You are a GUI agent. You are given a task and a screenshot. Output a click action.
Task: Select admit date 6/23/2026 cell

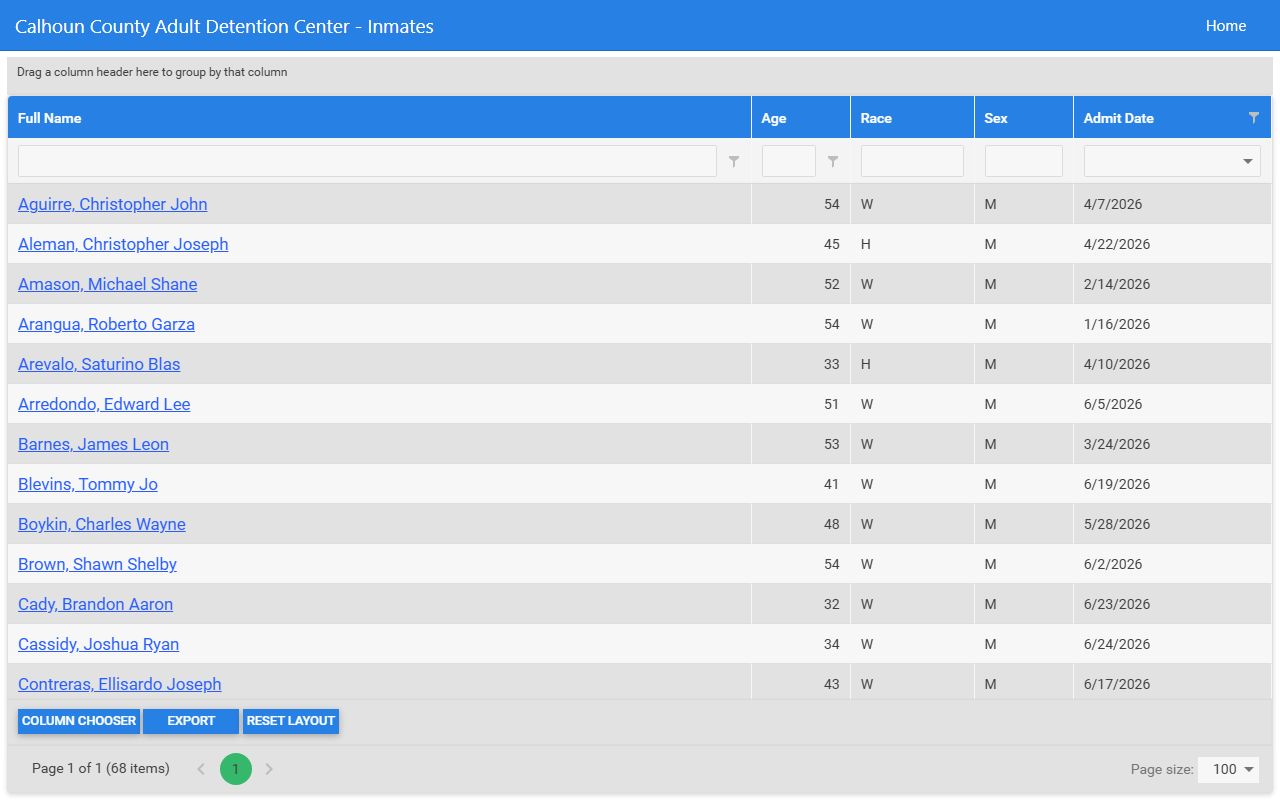point(1172,604)
